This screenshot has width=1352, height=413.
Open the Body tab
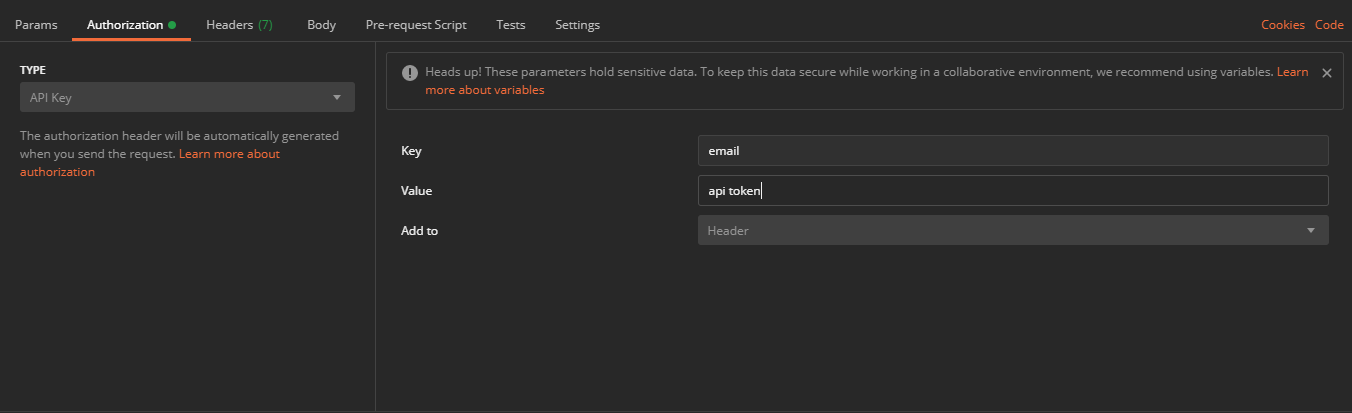tap(321, 25)
